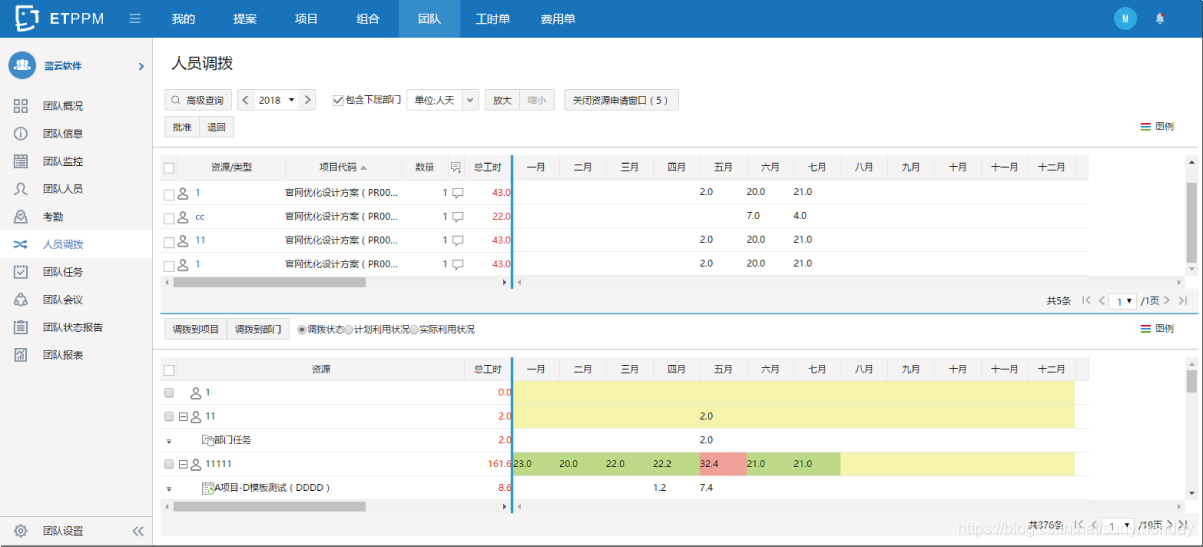Select 实际利用状况 radio button
Image resolution: width=1203 pixels, height=547 pixels.
click(x=414, y=330)
